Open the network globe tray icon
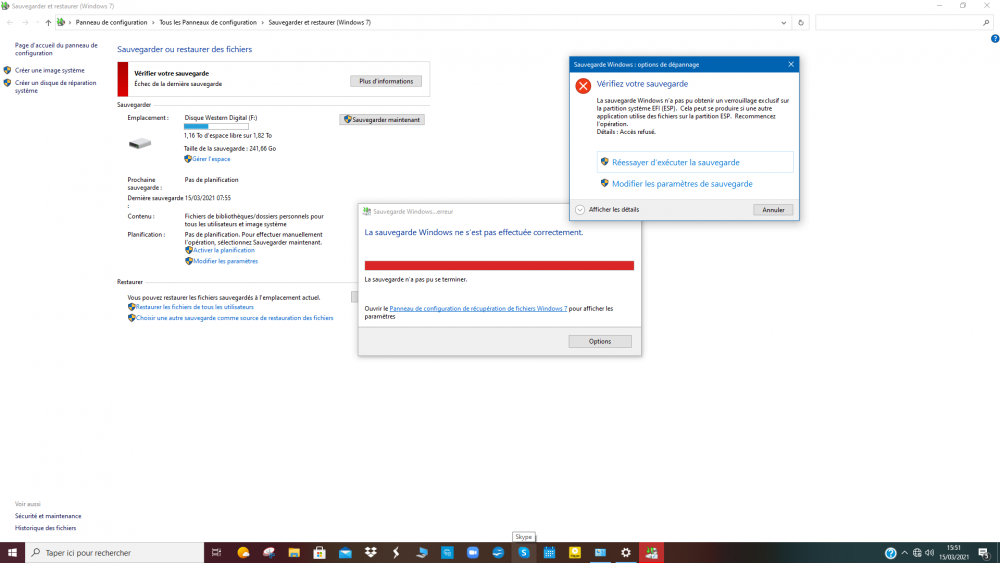The height and width of the screenshot is (563, 1000). (x=917, y=553)
